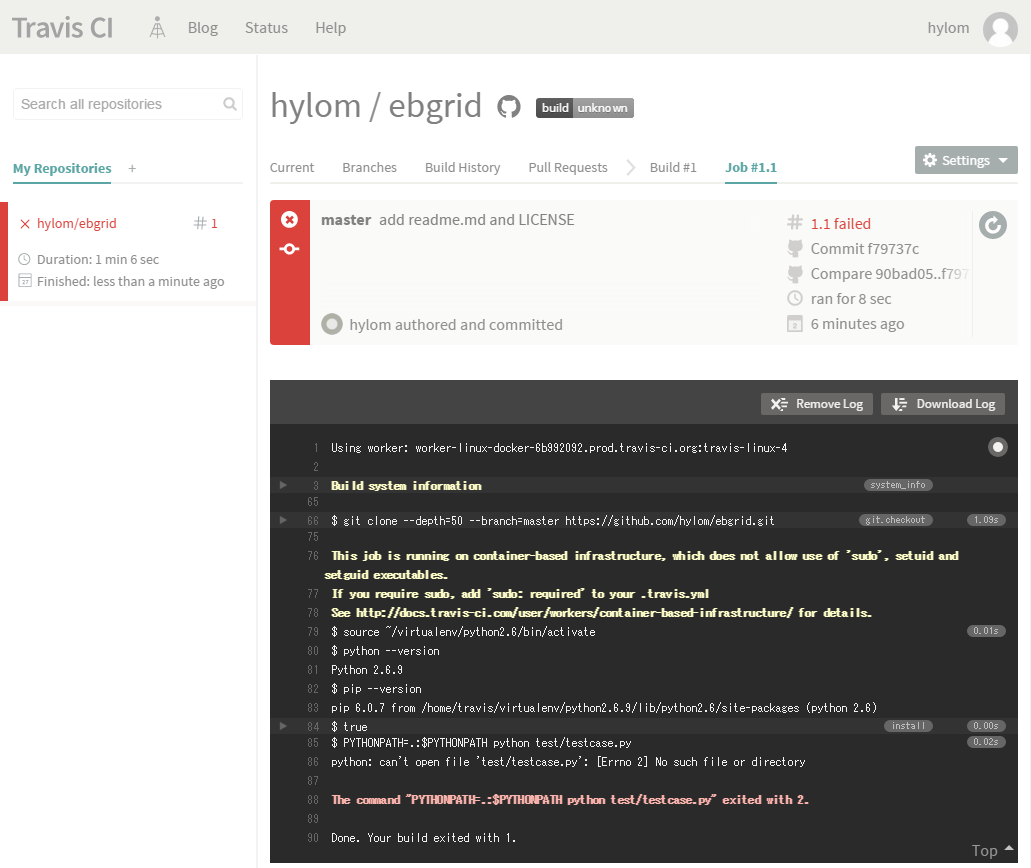This screenshot has height=868, width=1031.
Task: Open the 1.1 failed job link
Action: (840, 224)
